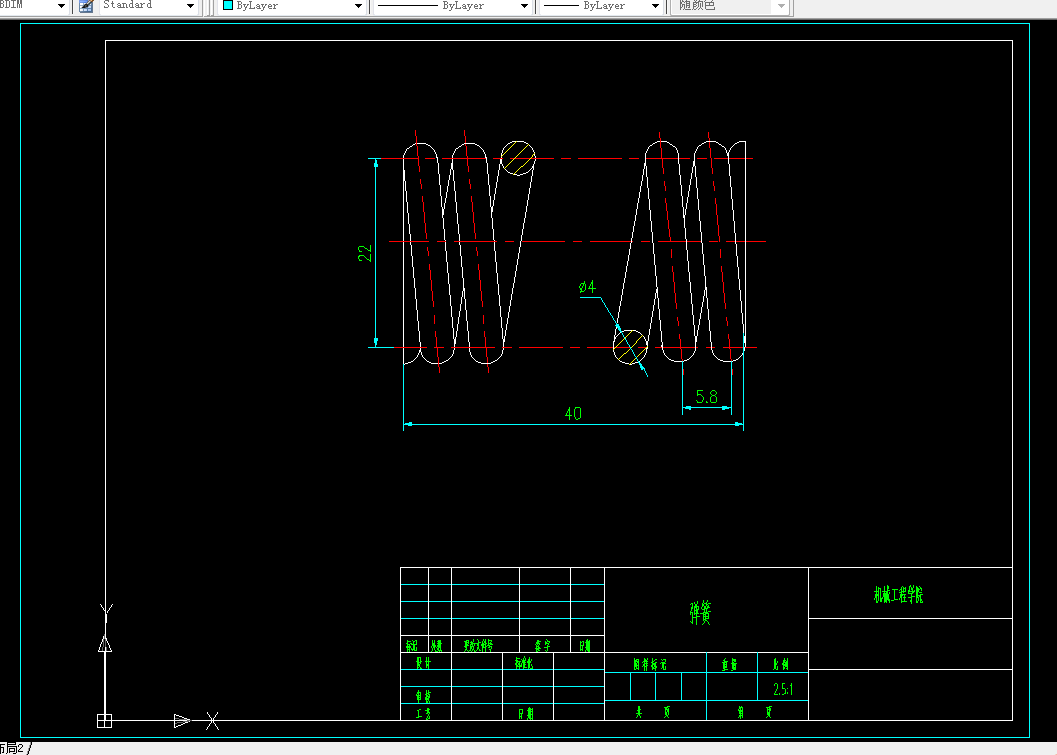The image size is (1057, 755).
Task: Click the cyan ByLayer color swatch
Action: click(228, 5)
